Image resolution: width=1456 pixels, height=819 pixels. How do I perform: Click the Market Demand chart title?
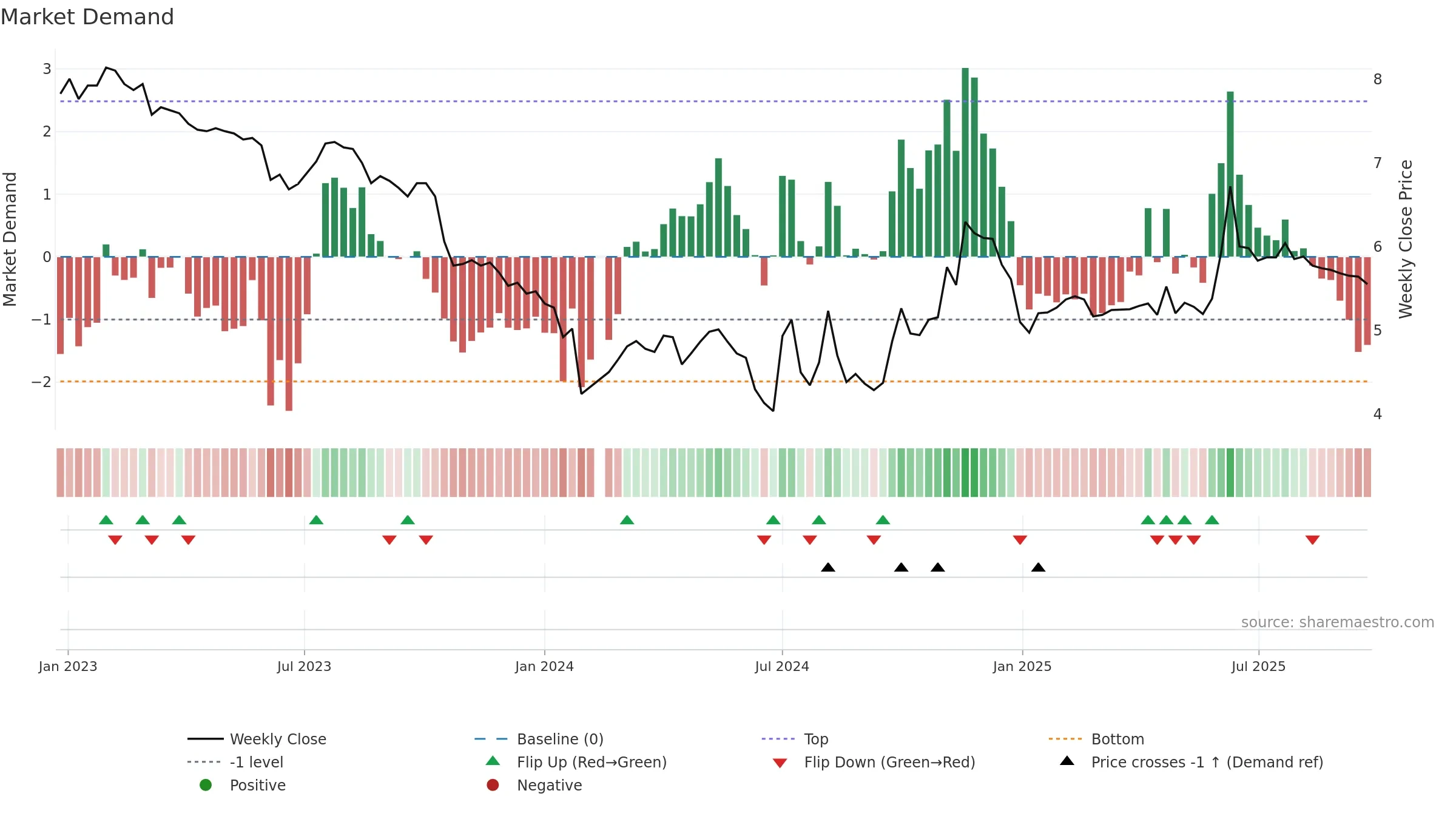[x=87, y=17]
